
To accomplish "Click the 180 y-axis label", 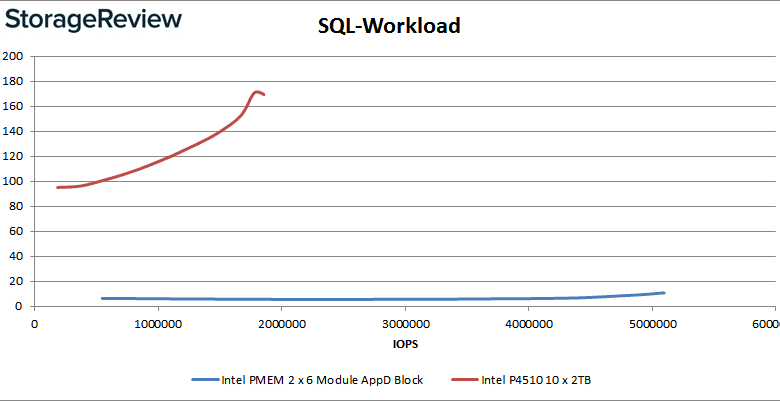I will click(x=11, y=81).
